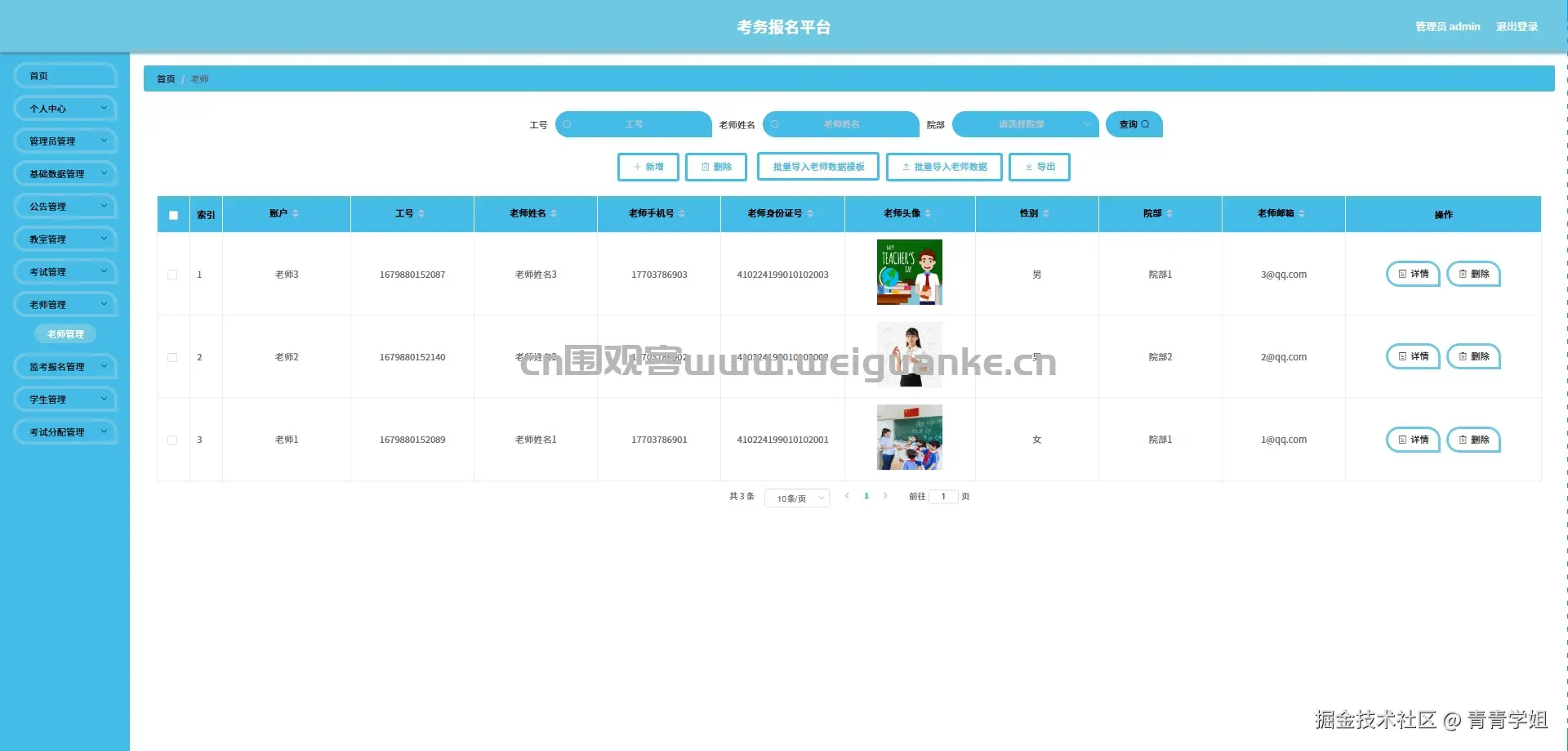
Task: Click the 查询 search button
Action: coord(1134,124)
